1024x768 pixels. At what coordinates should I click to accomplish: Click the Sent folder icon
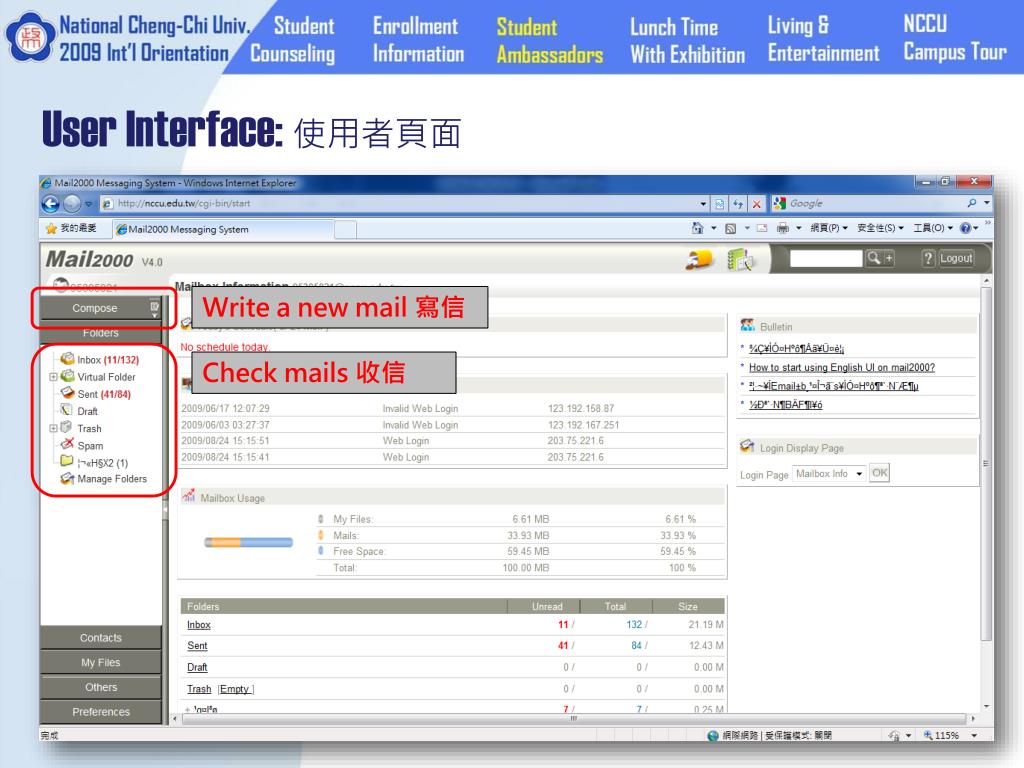coord(67,392)
